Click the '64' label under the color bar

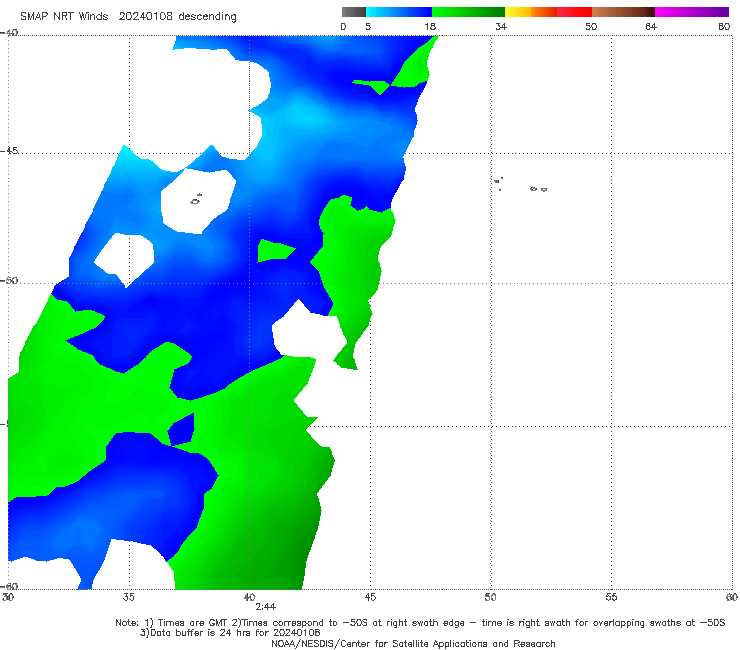pyautogui.click(x=651, y=26)
